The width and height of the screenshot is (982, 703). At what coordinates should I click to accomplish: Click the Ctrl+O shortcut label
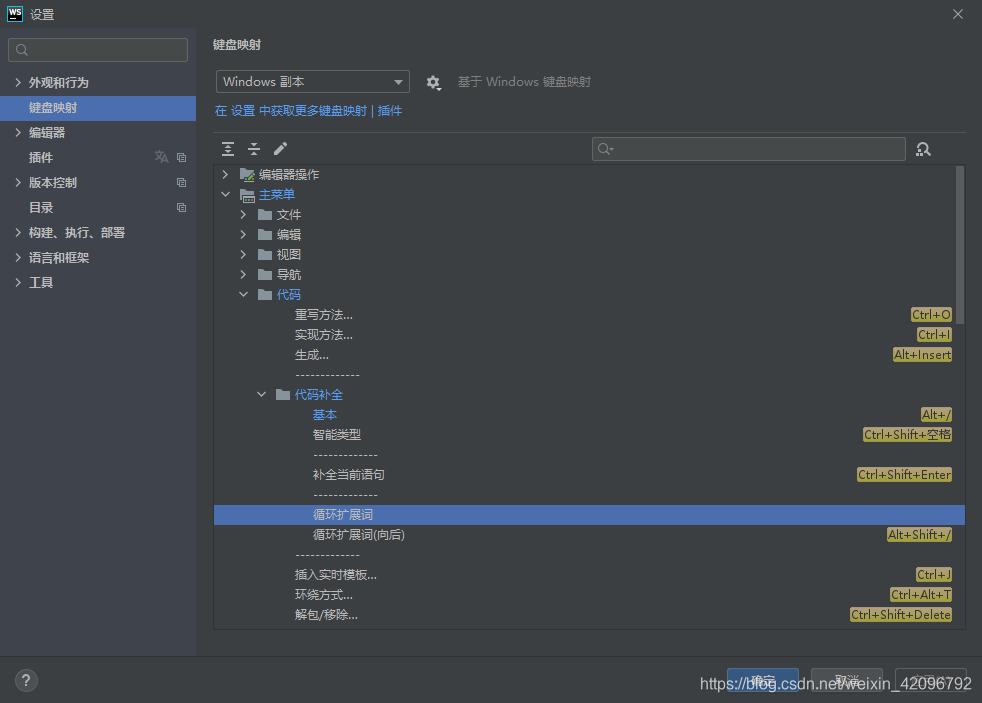coord(931,315)
